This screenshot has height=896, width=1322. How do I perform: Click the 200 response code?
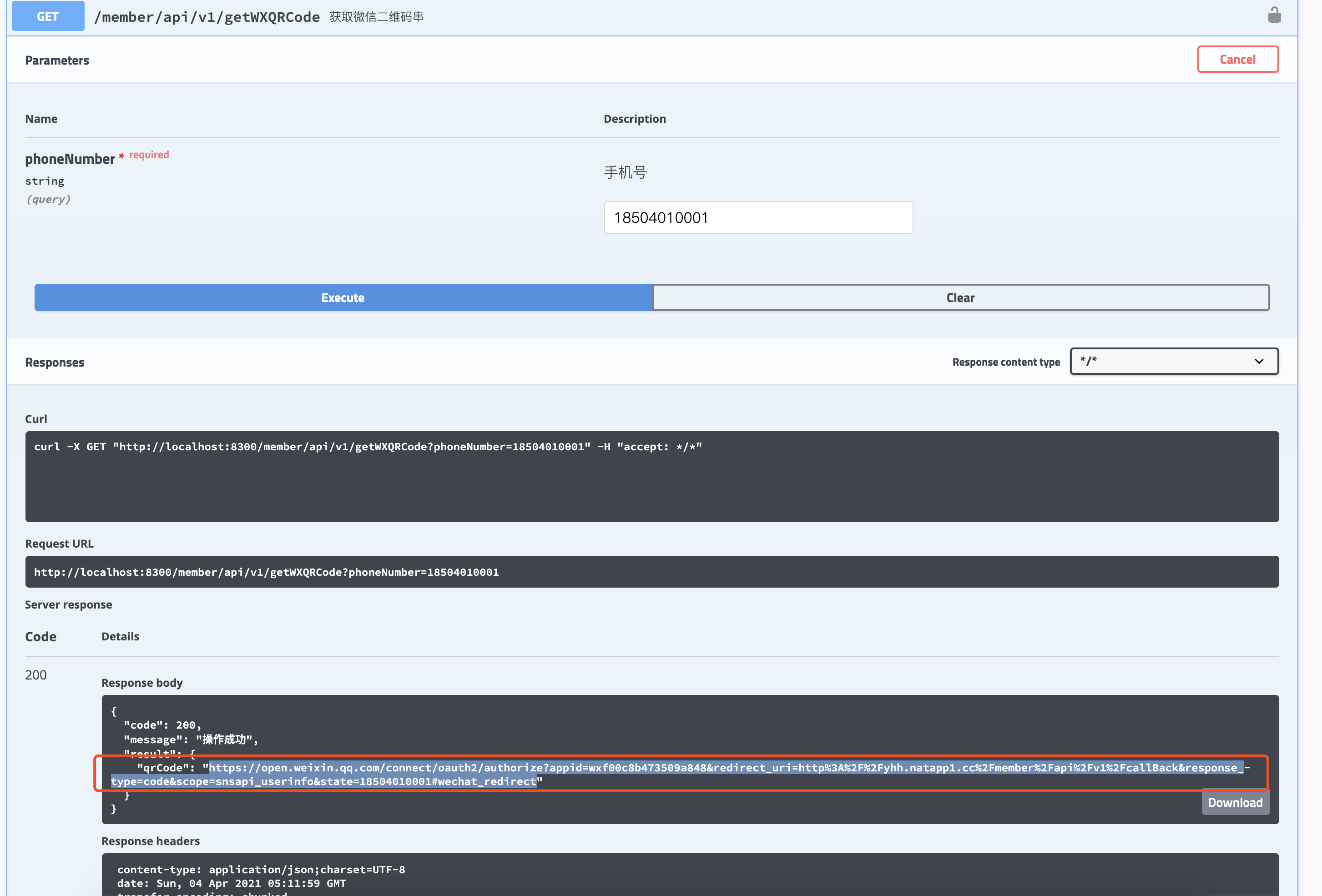click(36, 675)
